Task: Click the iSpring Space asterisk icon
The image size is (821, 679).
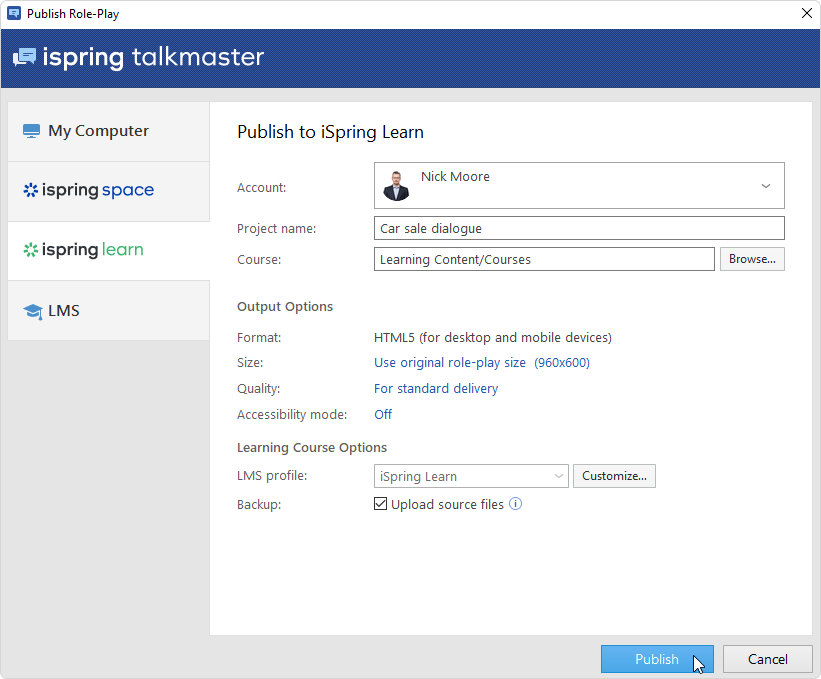Action: point(30,190)
